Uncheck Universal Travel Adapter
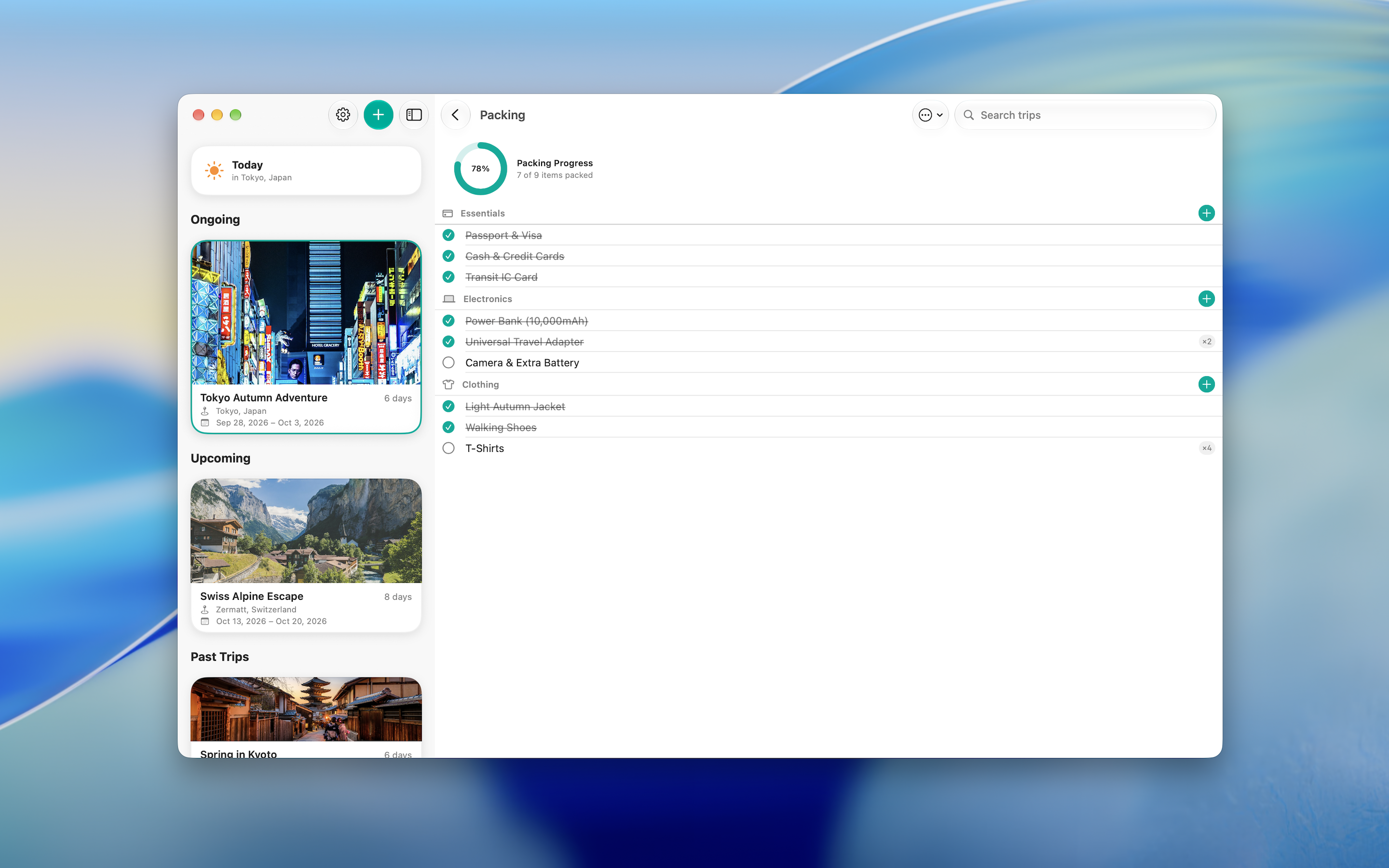Viewport: 1389px width, 868px height. 449,341
